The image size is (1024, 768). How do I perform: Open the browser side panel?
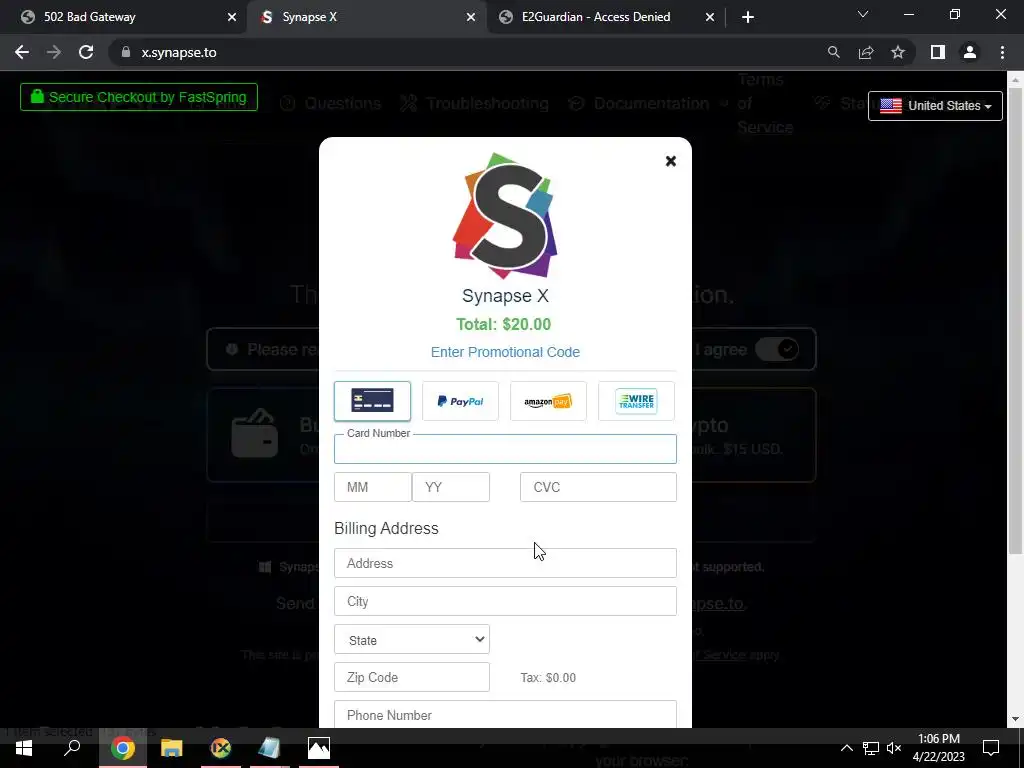pyautogui.click(x=938, y=52)
